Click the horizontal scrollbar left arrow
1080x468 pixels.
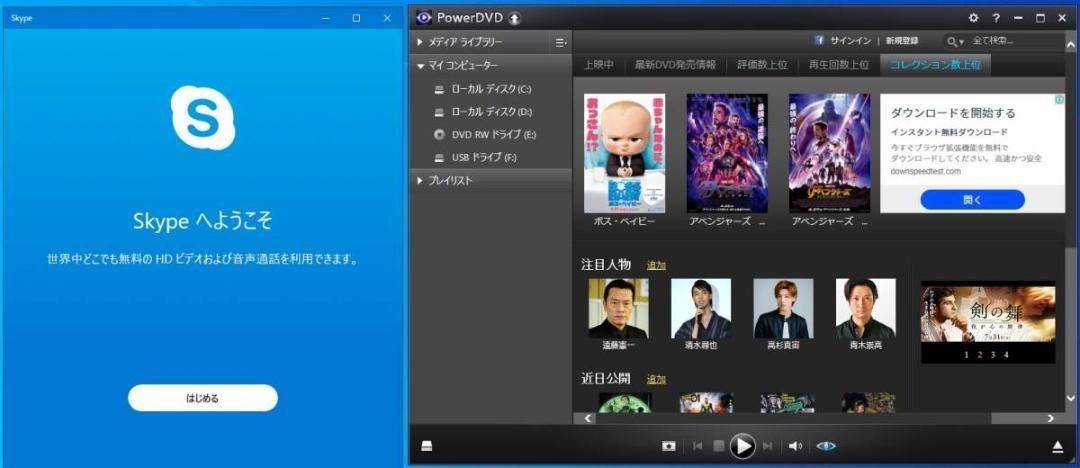point(588,418)
